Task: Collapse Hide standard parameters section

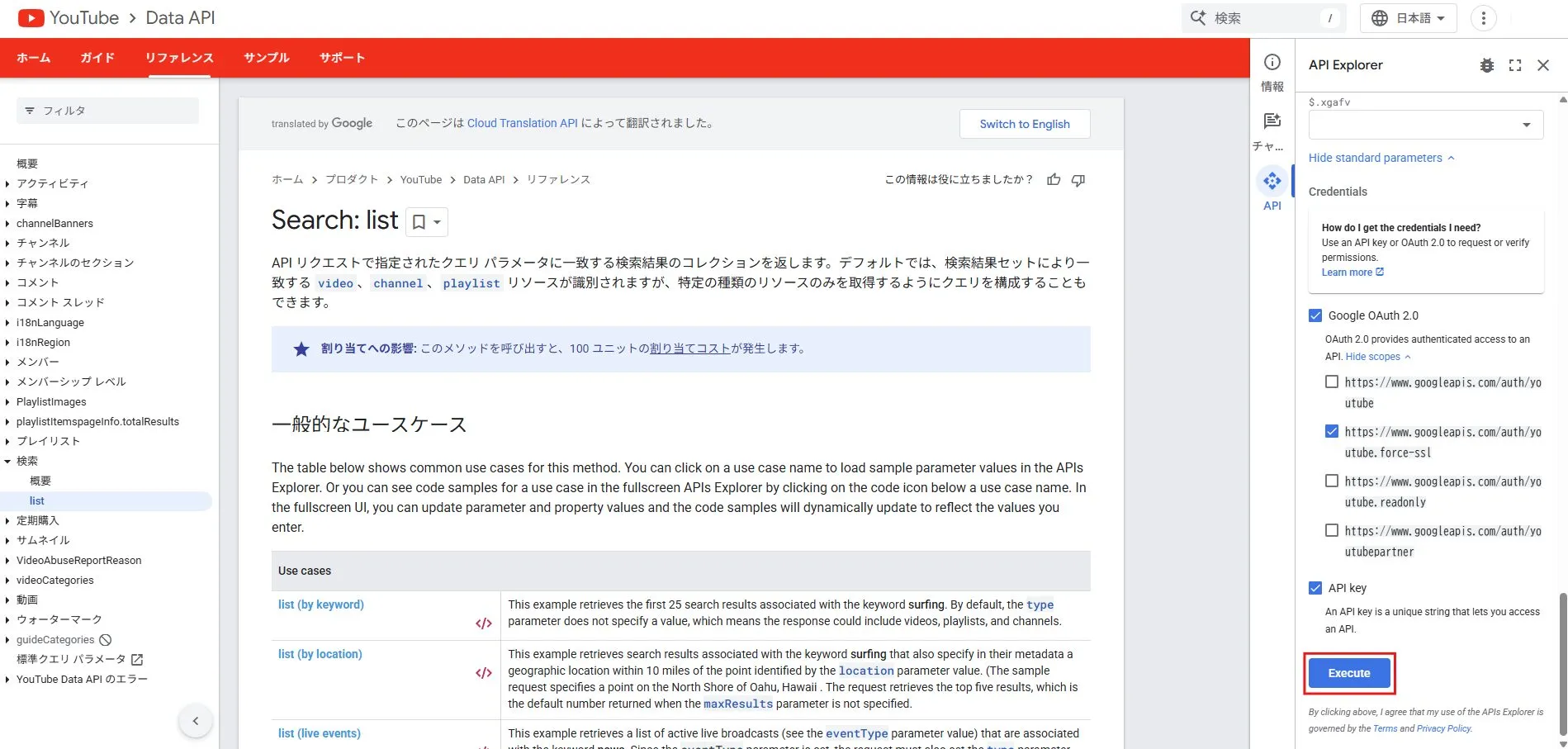Action: [x=1381, y=158]
